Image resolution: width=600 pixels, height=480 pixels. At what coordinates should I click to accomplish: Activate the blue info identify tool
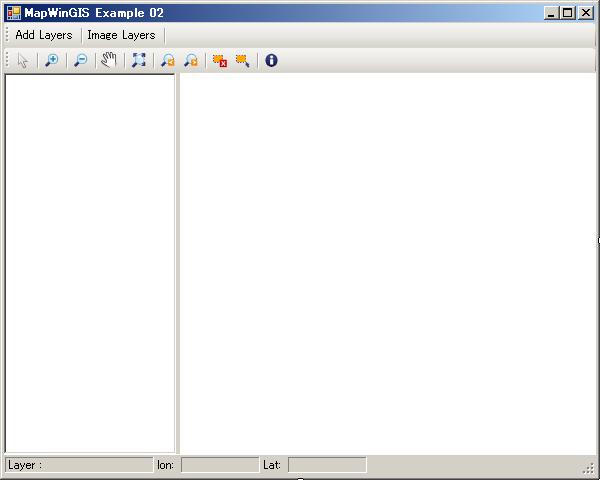pyautogui.click(x=271, y=60)
